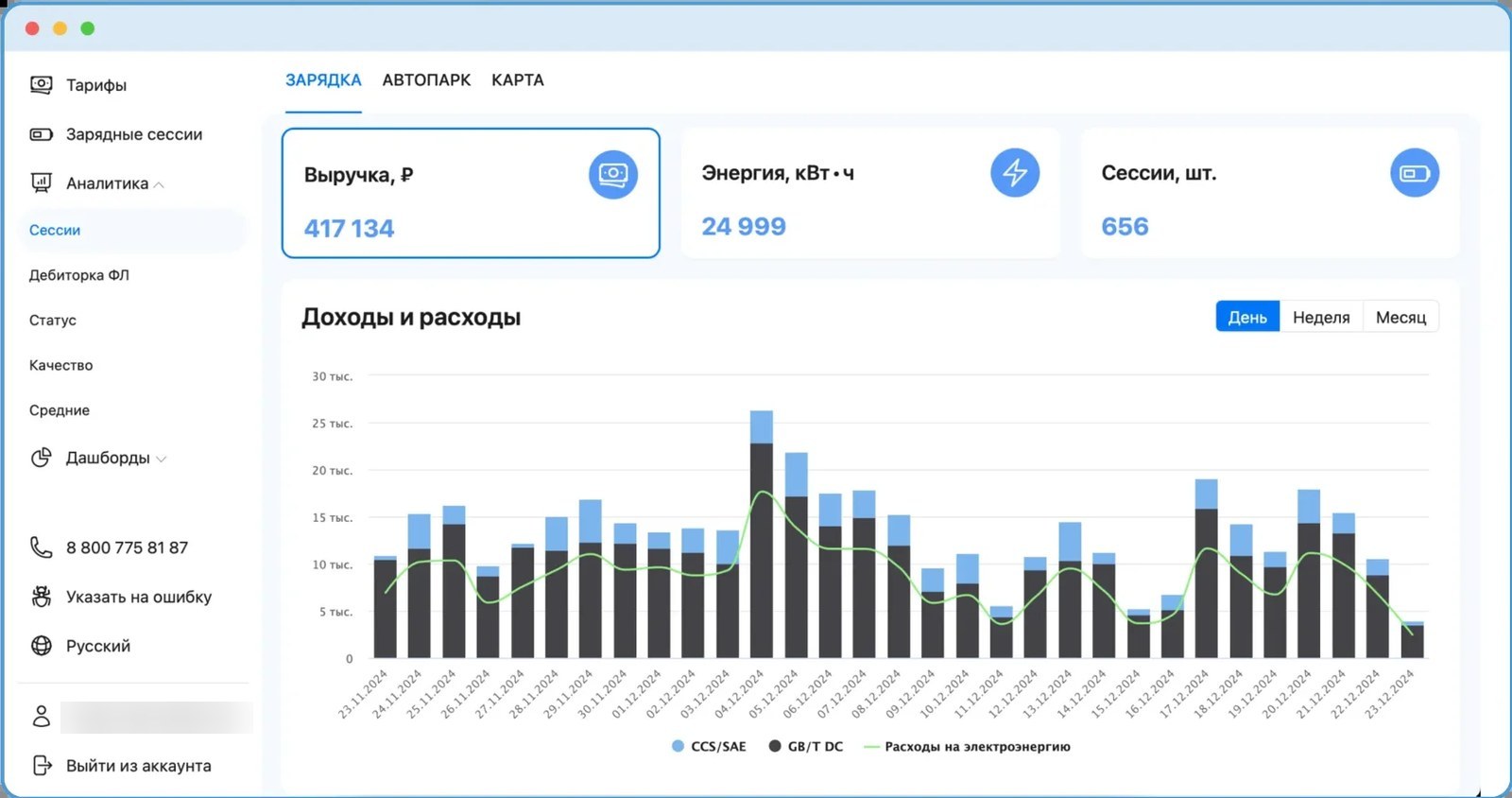Click the Тарифы banknote icon
Screen dimensions: 1512x798
click(x=42, y=85)
